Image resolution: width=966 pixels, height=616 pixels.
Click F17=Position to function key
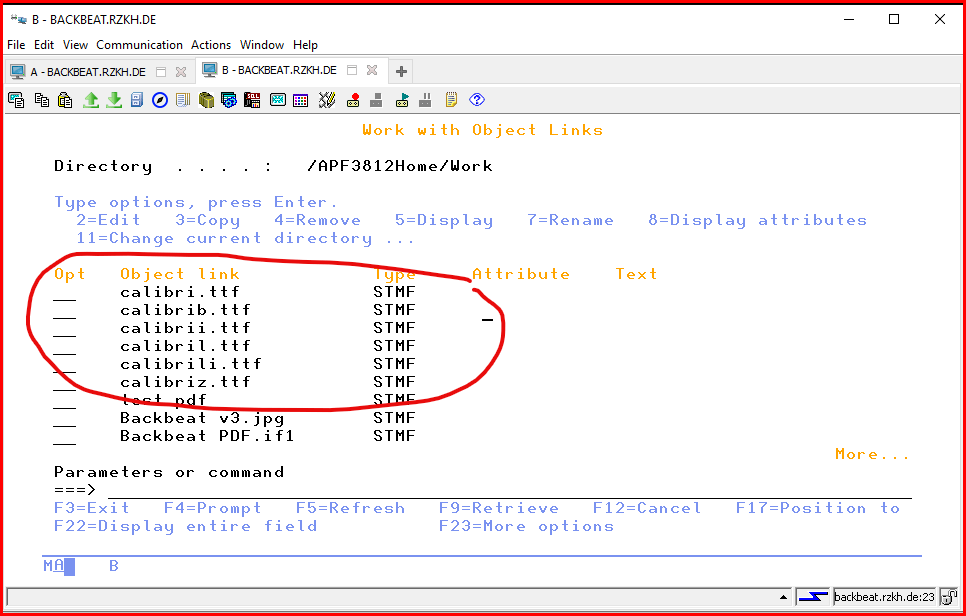point(818,508)
